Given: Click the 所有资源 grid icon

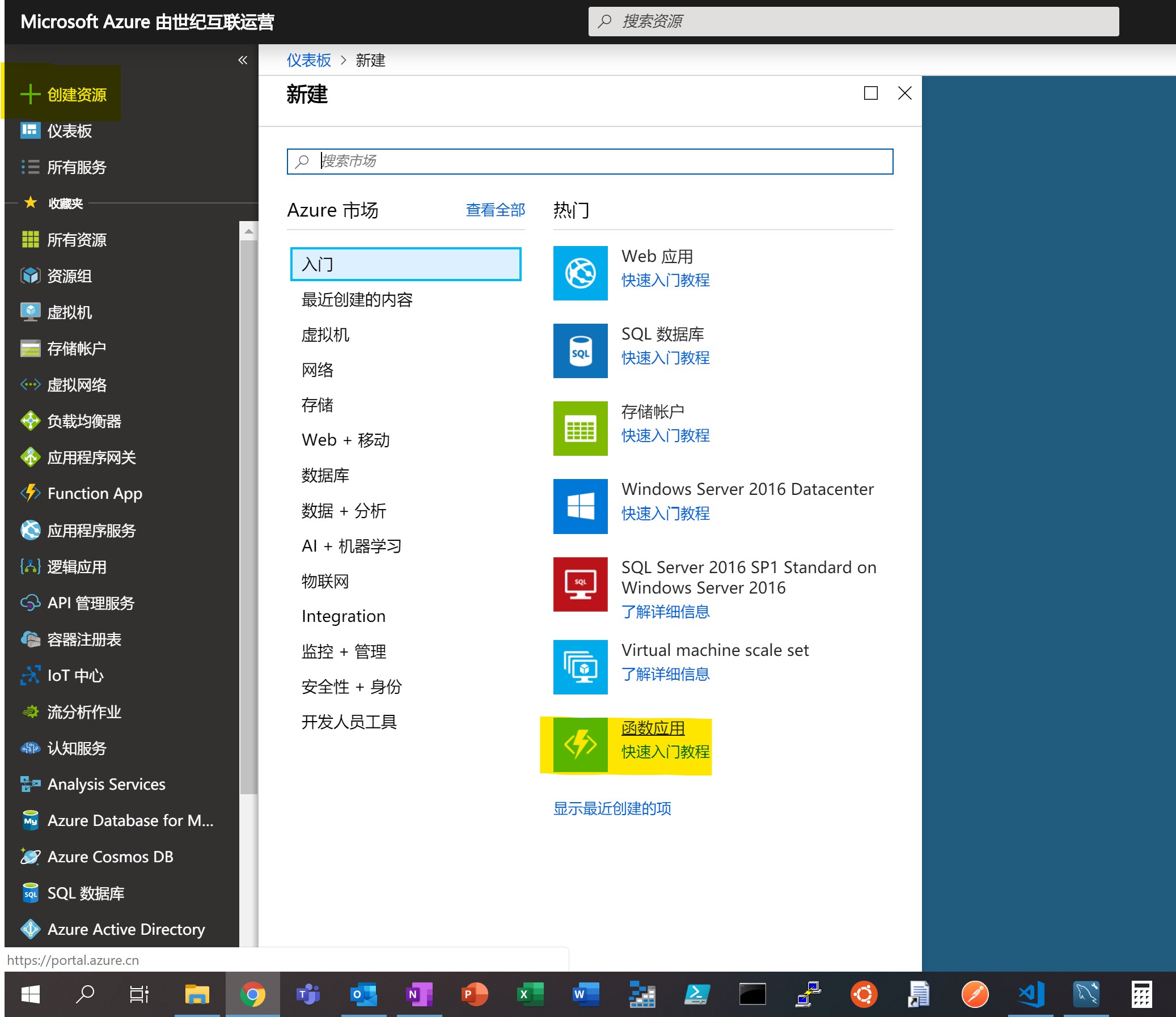Looking at the screenshot, I should pos(30,239).
